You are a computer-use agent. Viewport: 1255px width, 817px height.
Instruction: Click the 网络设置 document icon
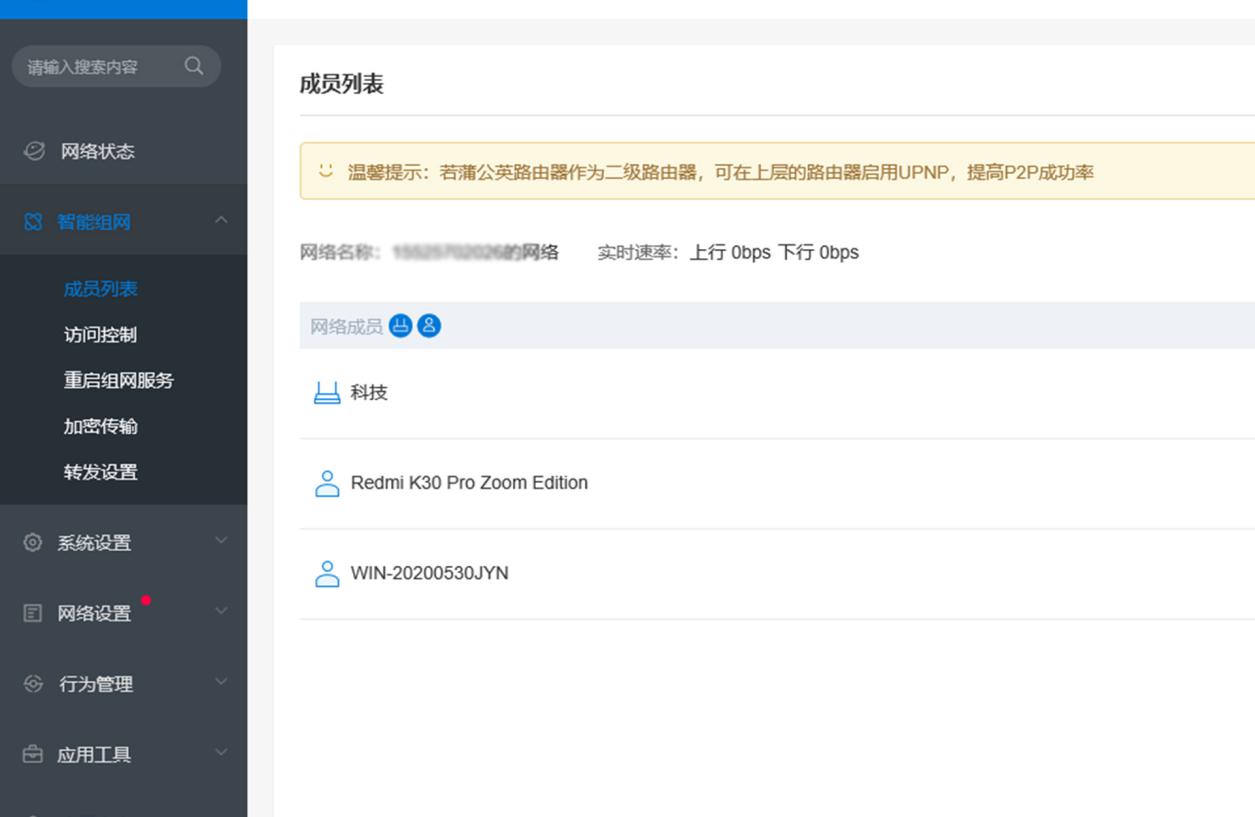[34, 613]
